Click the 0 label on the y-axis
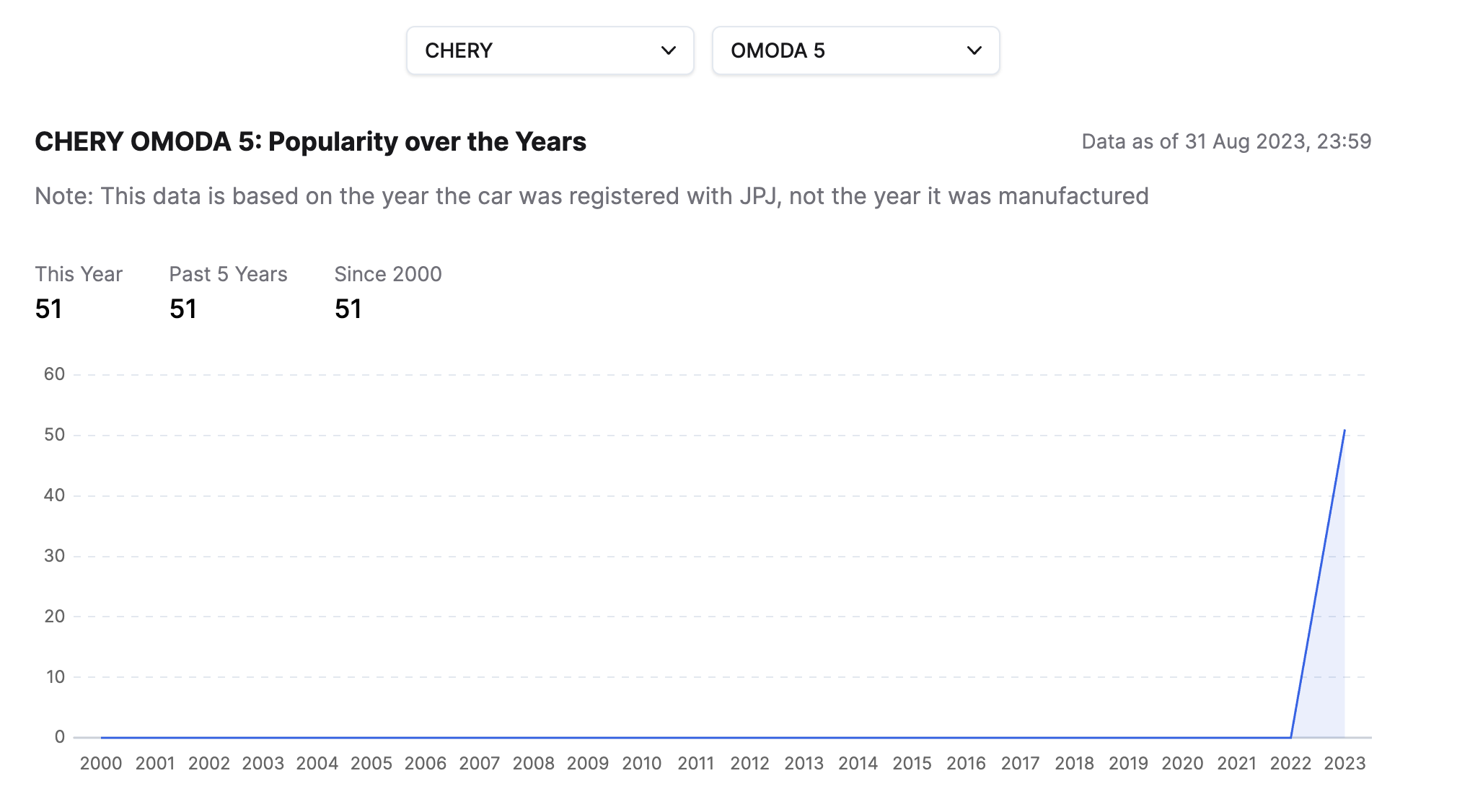Viewport: 1470px width, 812px height. [x=60, y=737]
